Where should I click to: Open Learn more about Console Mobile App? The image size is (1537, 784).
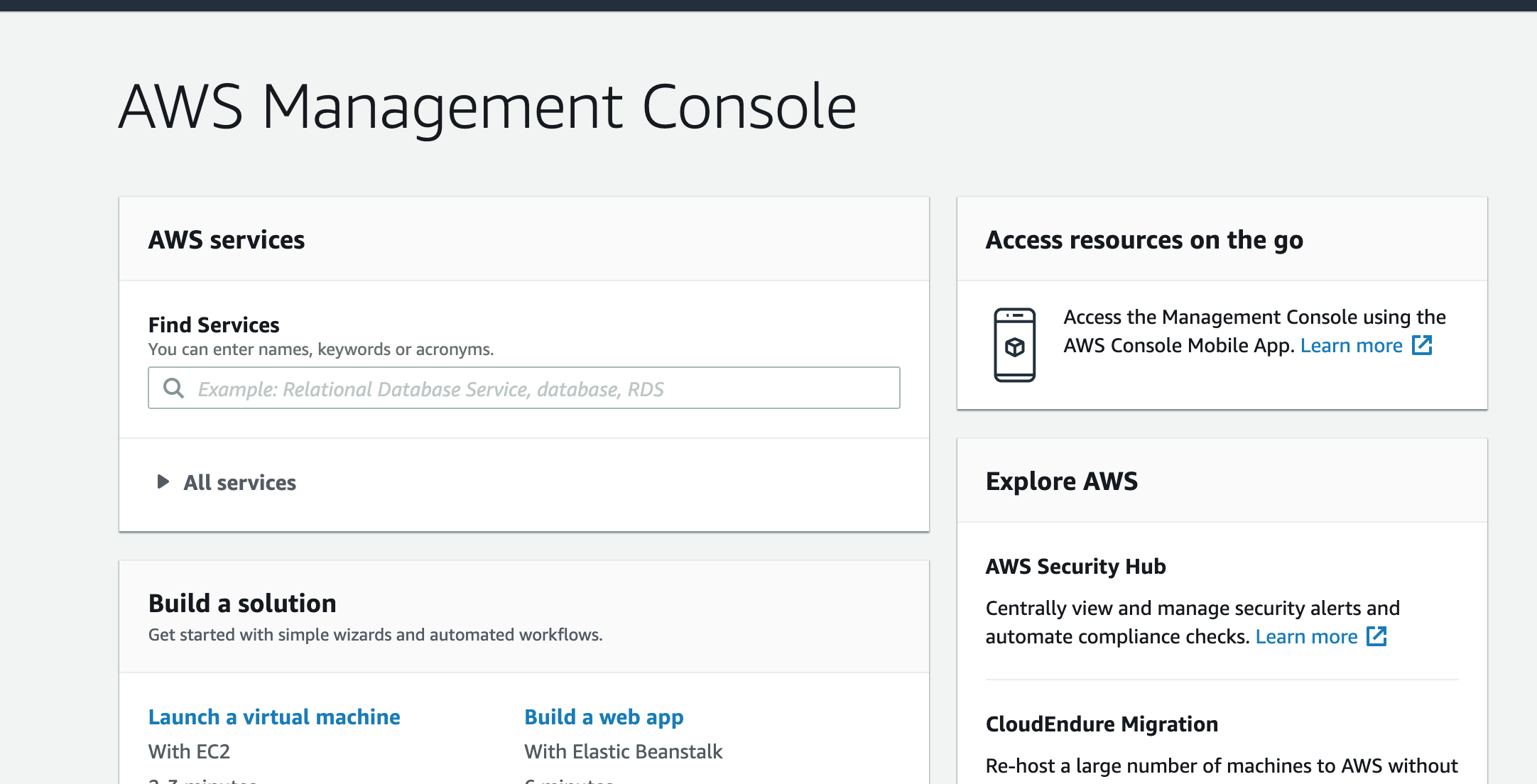pyautogui.click(x=1351, y=346)
